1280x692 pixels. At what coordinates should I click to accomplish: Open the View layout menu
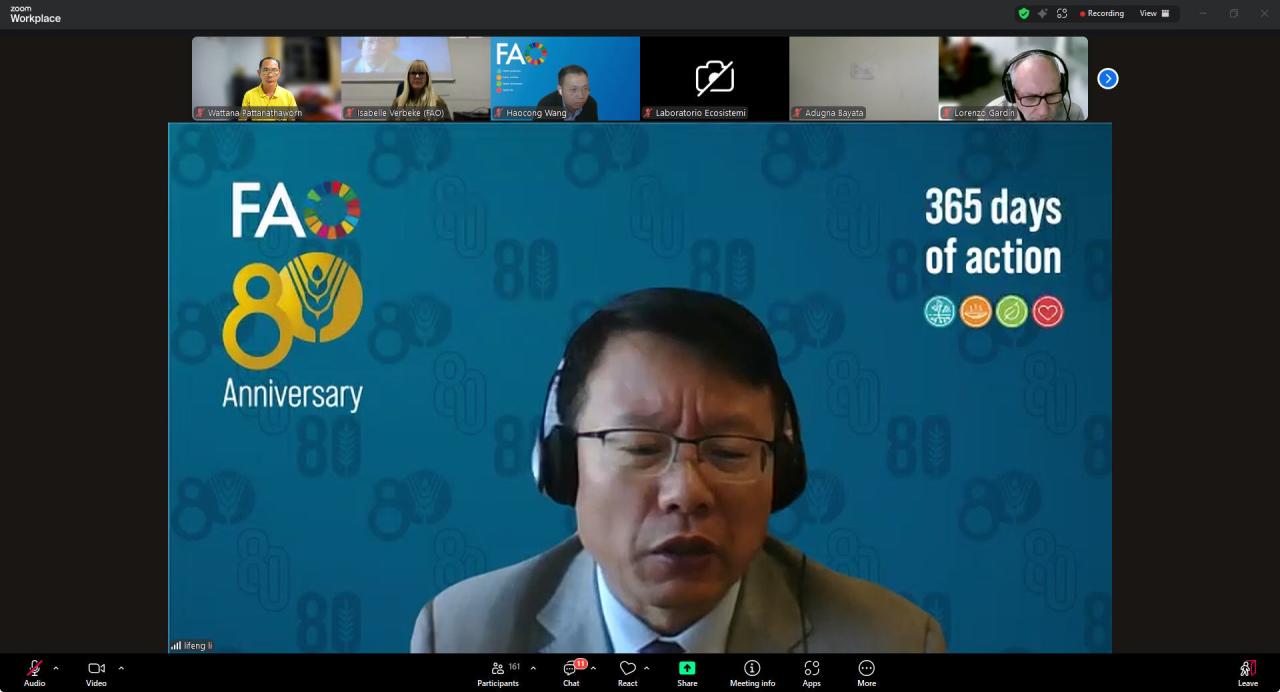pos(1154,13)
